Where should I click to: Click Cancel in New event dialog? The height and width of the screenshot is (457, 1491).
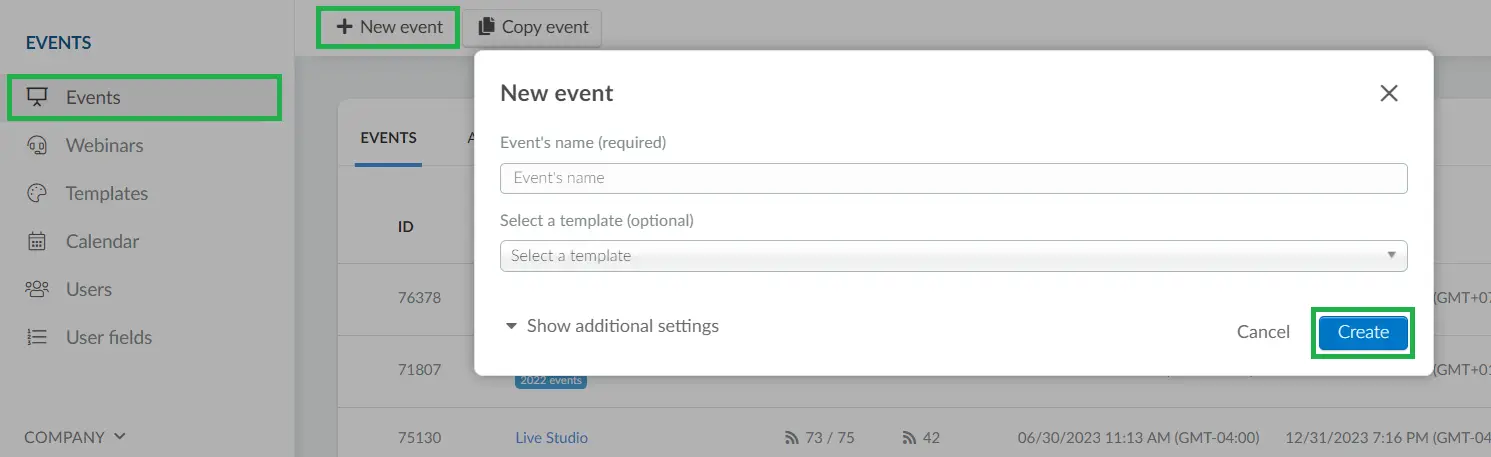[x=1263, y=332]
